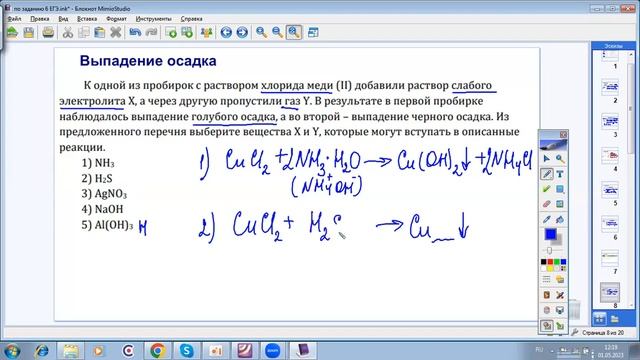Choose the green color swatch

(x=557, y=262)
